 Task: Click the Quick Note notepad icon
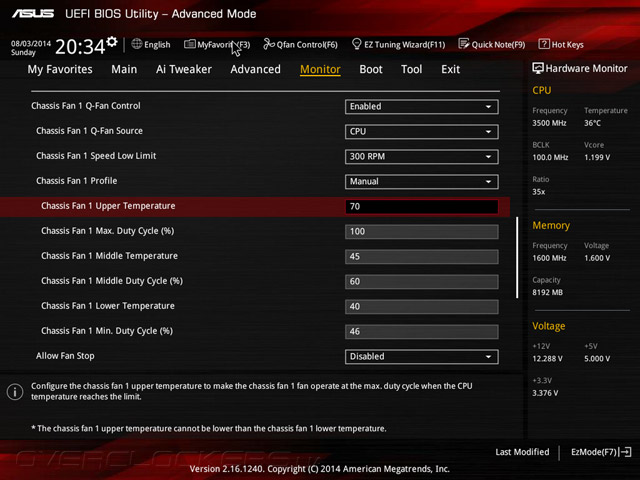coord(464,44)
